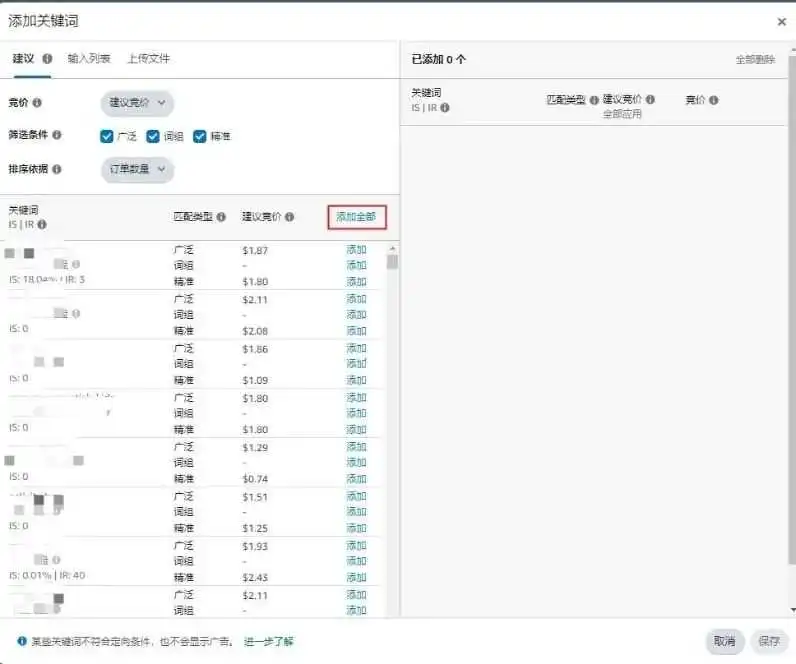Click info icon next to right panel 建议竞价
Image resolution: width=796 pixels, height=664 pixels.
[650, 99]
